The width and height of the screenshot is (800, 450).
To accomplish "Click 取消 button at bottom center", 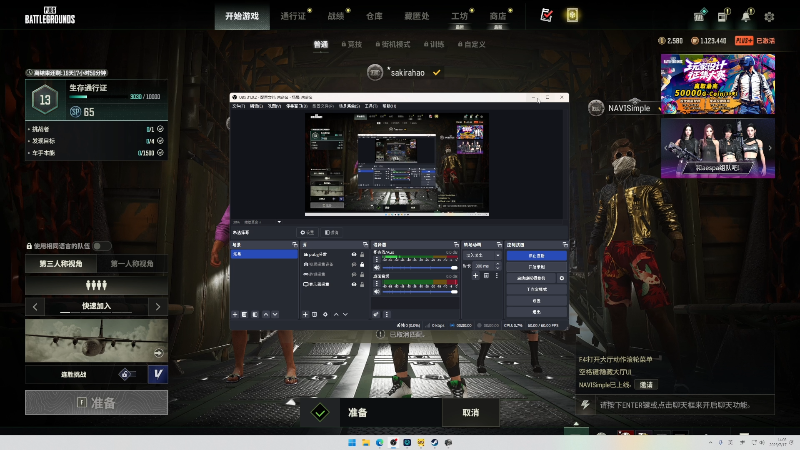I will pyautogui.click(x=470, y=412).
